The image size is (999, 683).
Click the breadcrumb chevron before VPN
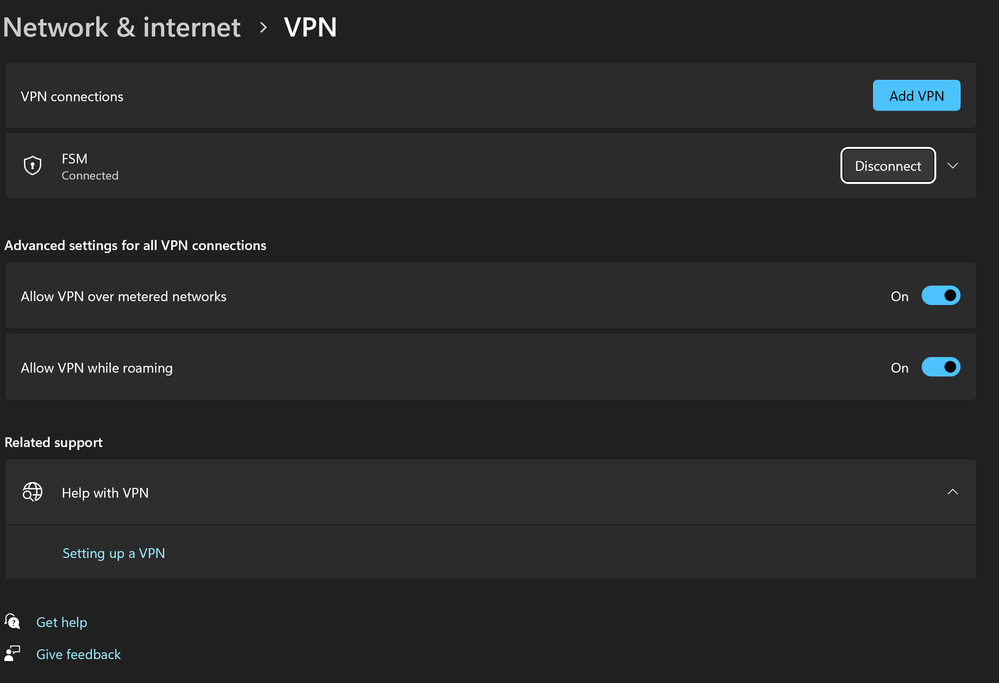pyautogui.click(x=264, y=28)
